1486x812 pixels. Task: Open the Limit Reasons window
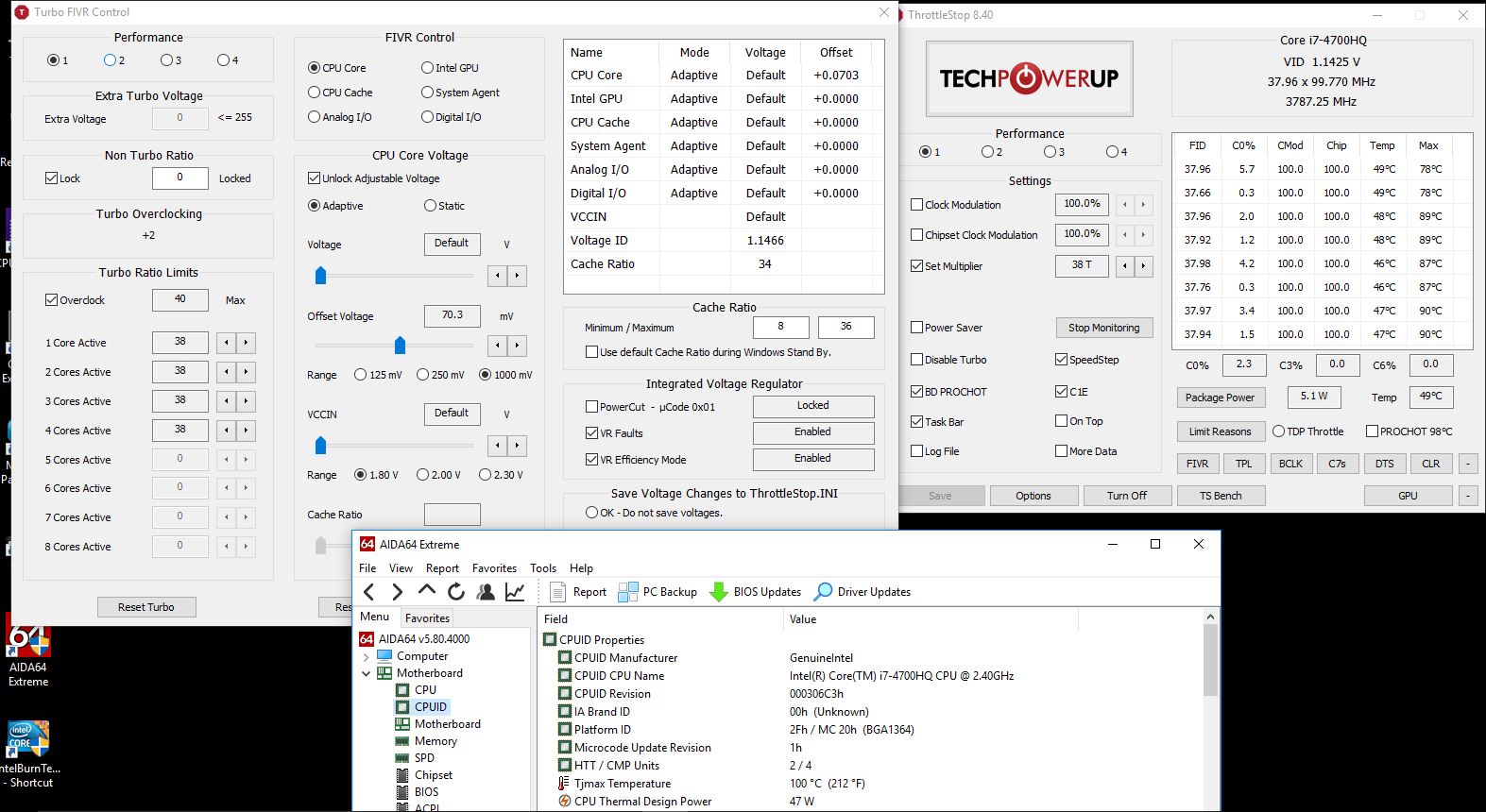tap(1220, 431)
